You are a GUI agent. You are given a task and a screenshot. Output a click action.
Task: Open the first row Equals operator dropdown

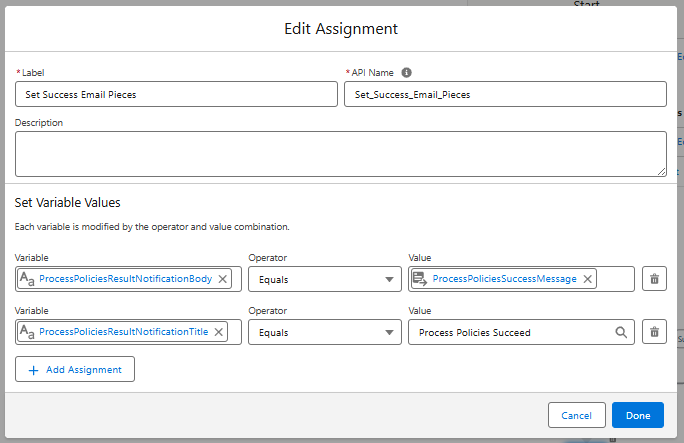pyautogui.click(x=324, y=279)
